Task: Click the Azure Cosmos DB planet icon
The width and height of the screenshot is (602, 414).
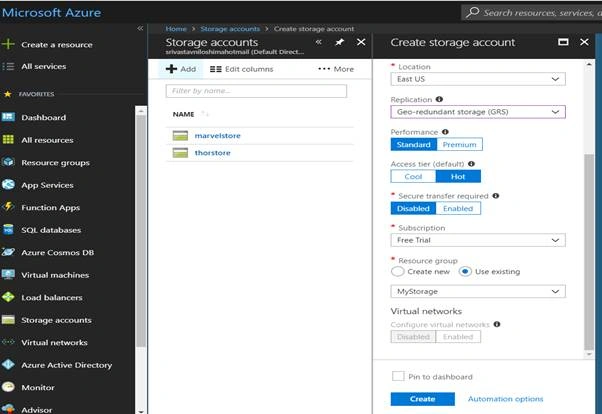Action: tap(8, 252)
